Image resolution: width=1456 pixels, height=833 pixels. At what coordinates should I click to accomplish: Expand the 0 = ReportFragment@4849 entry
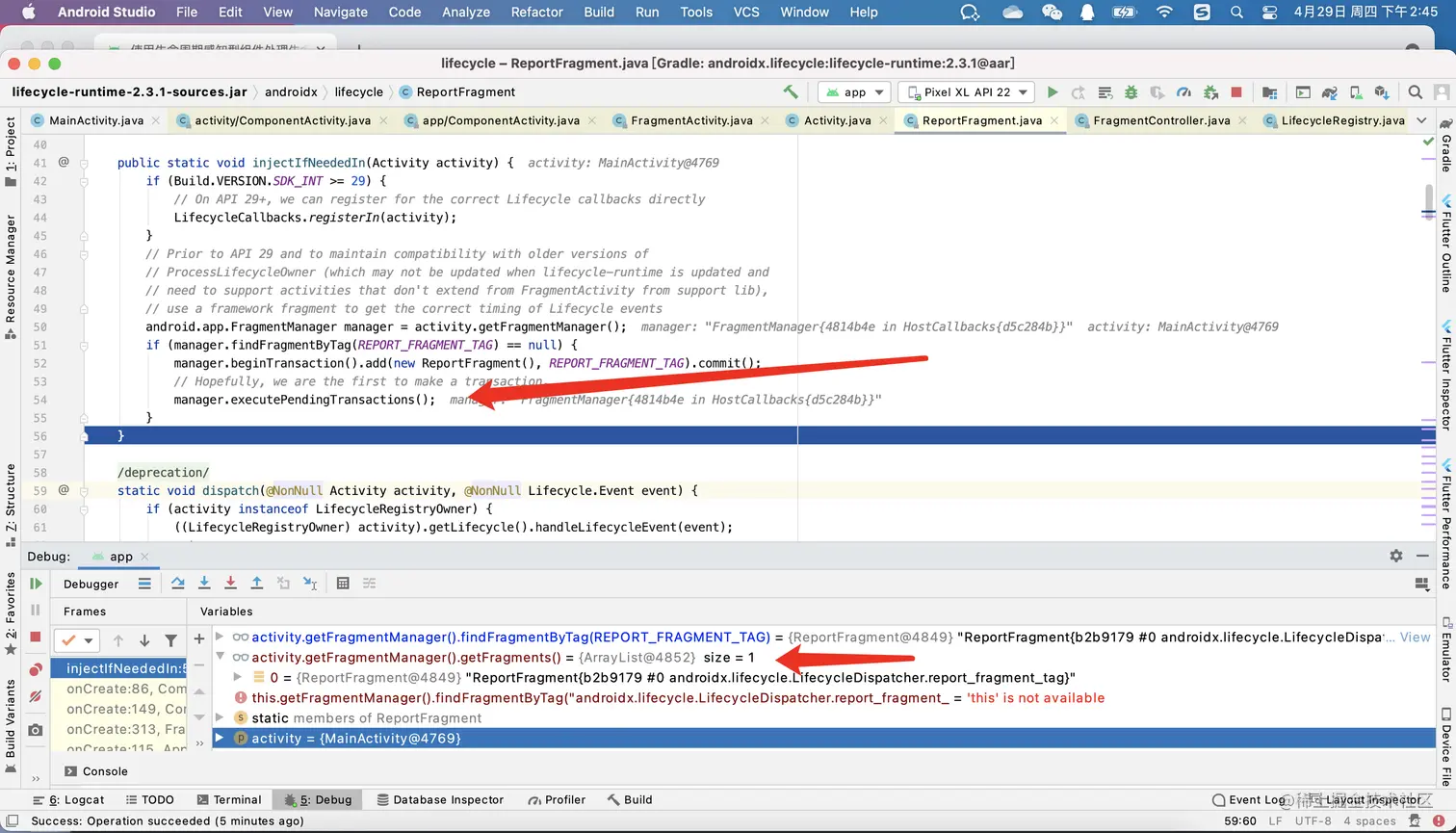point(238,677)
